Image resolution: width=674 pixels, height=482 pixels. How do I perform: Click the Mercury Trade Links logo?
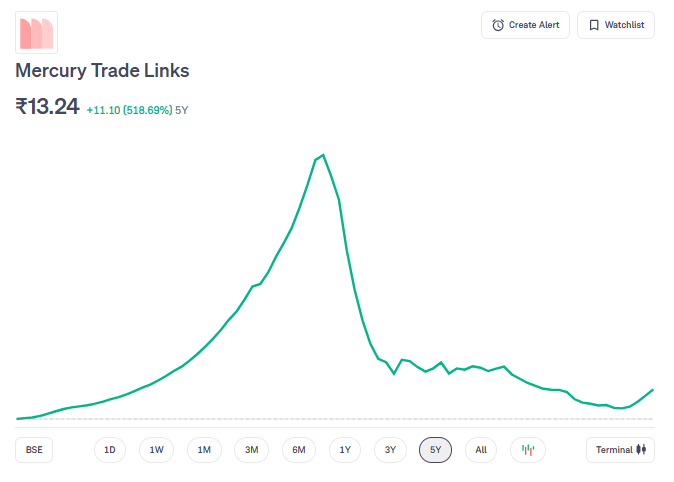coord(36,32)
